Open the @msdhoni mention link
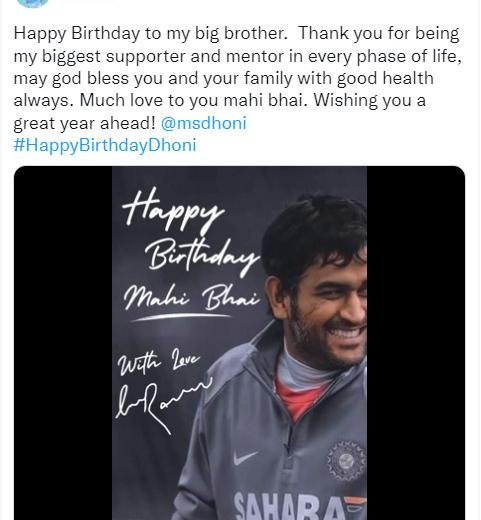 [x=203, y=123]
